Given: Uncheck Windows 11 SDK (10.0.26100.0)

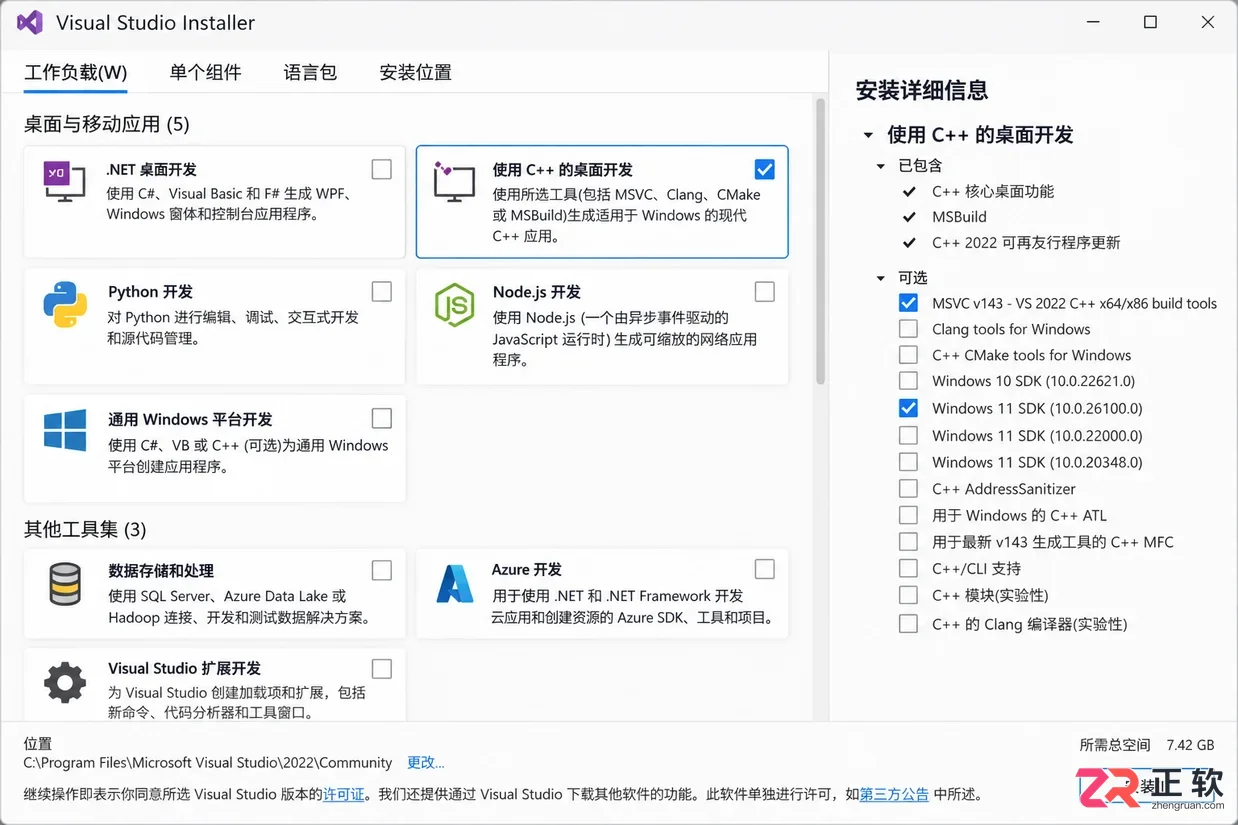Looking at the screenshot, I should click(908, 408).
